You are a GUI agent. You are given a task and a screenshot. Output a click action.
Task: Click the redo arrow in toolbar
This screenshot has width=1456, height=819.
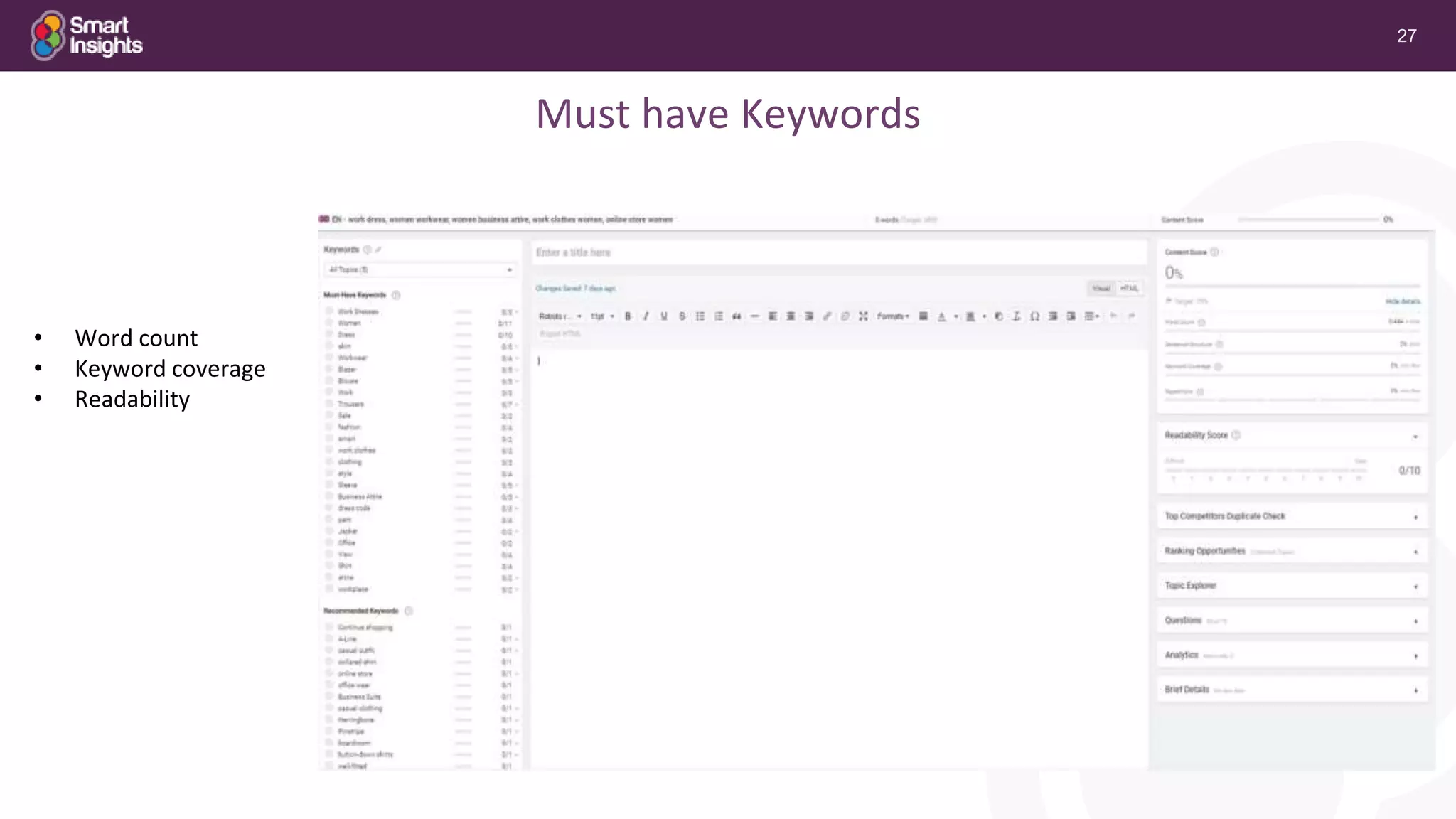tap(1132, 316)
